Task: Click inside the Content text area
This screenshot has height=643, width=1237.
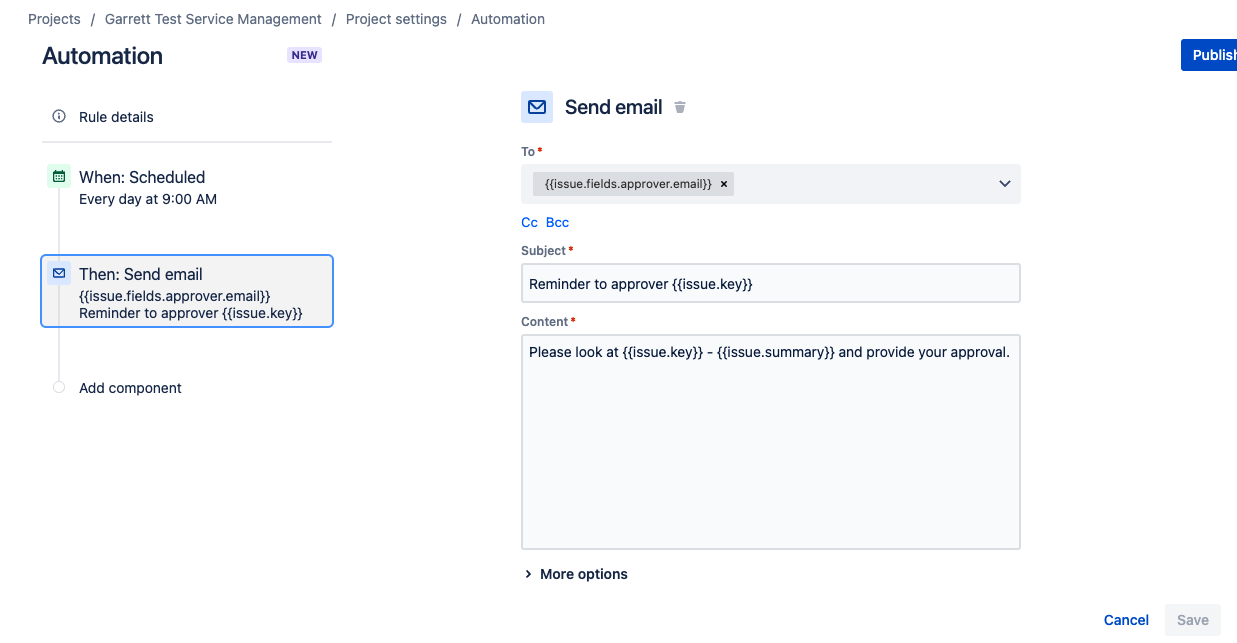Action: [x=770, y=440]
